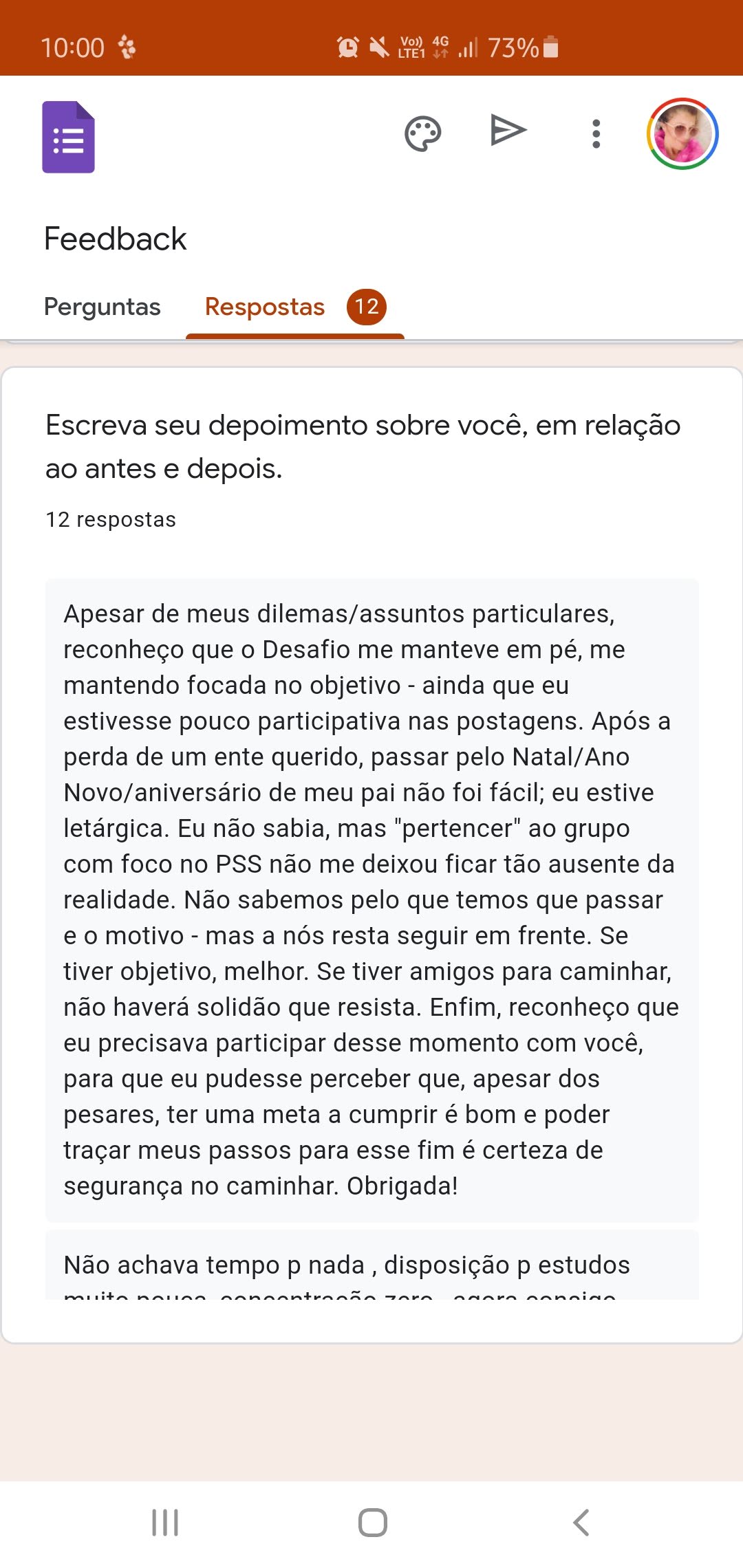Open recent apps from navigation bar
This screenshot has width=743, height=1568.
tap(165, 1523)
